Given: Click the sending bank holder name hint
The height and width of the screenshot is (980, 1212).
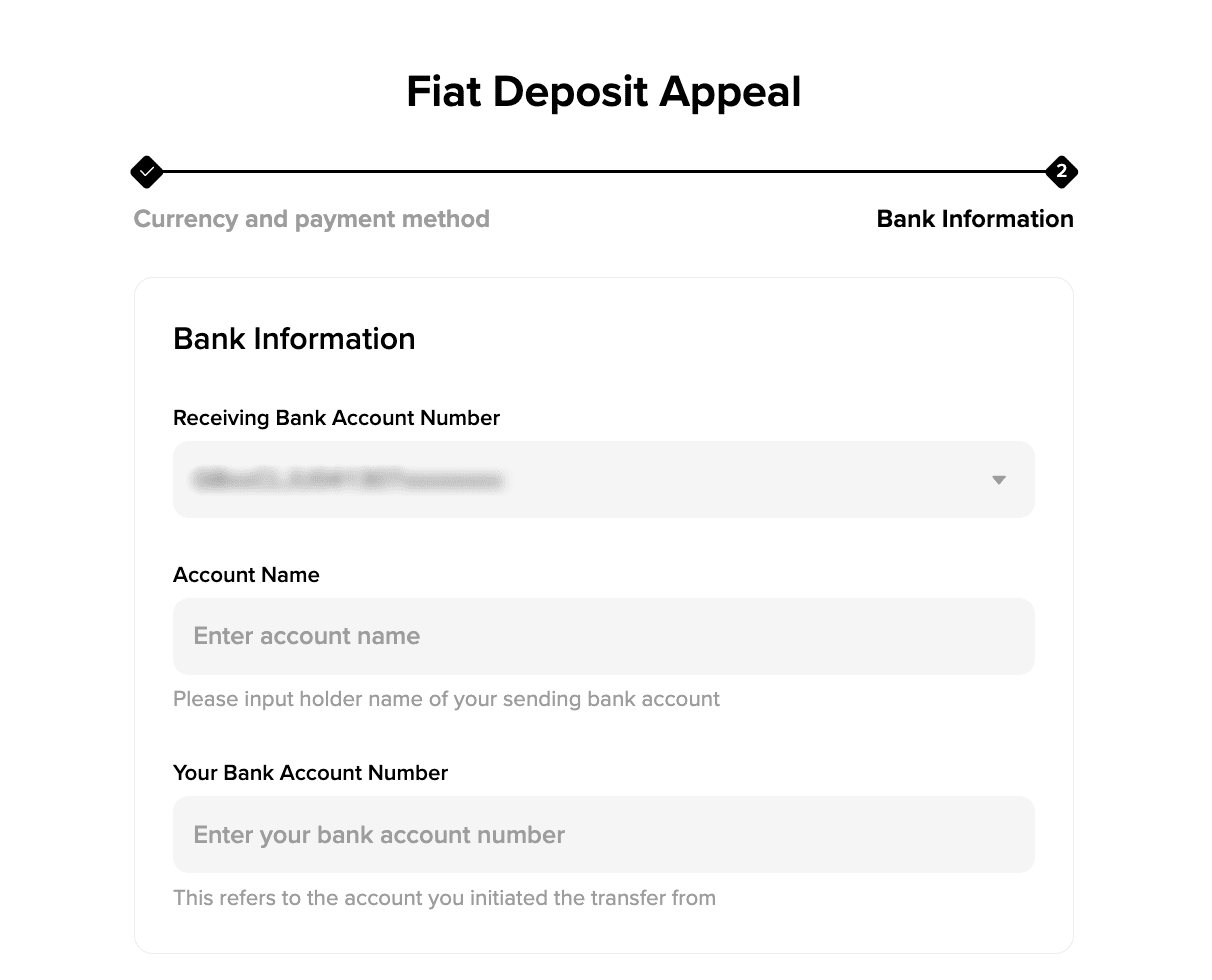Looking at the screenshot, I should [446, 699].
